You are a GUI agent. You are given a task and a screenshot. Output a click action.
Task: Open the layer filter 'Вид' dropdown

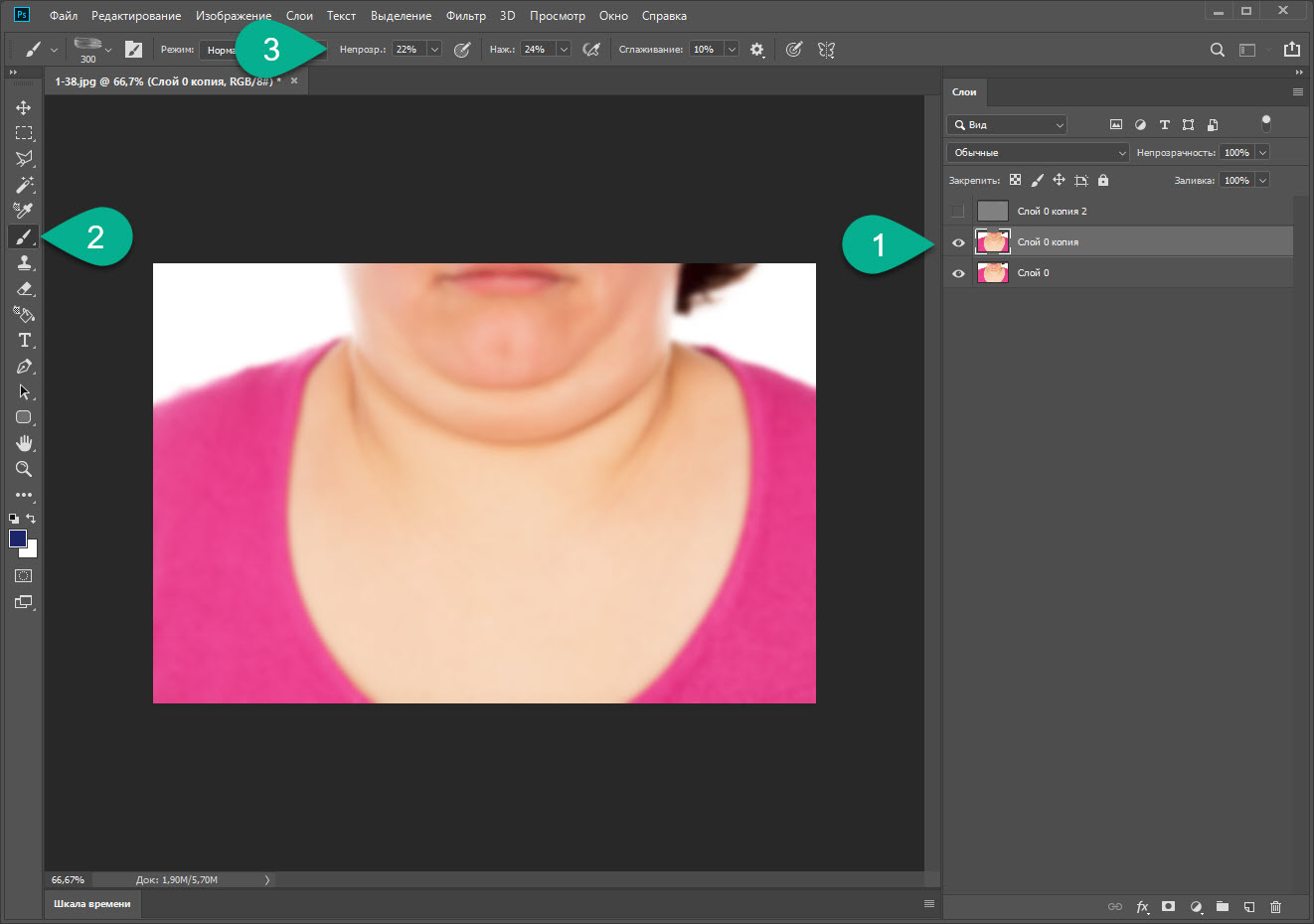(x=1007, y=124)
